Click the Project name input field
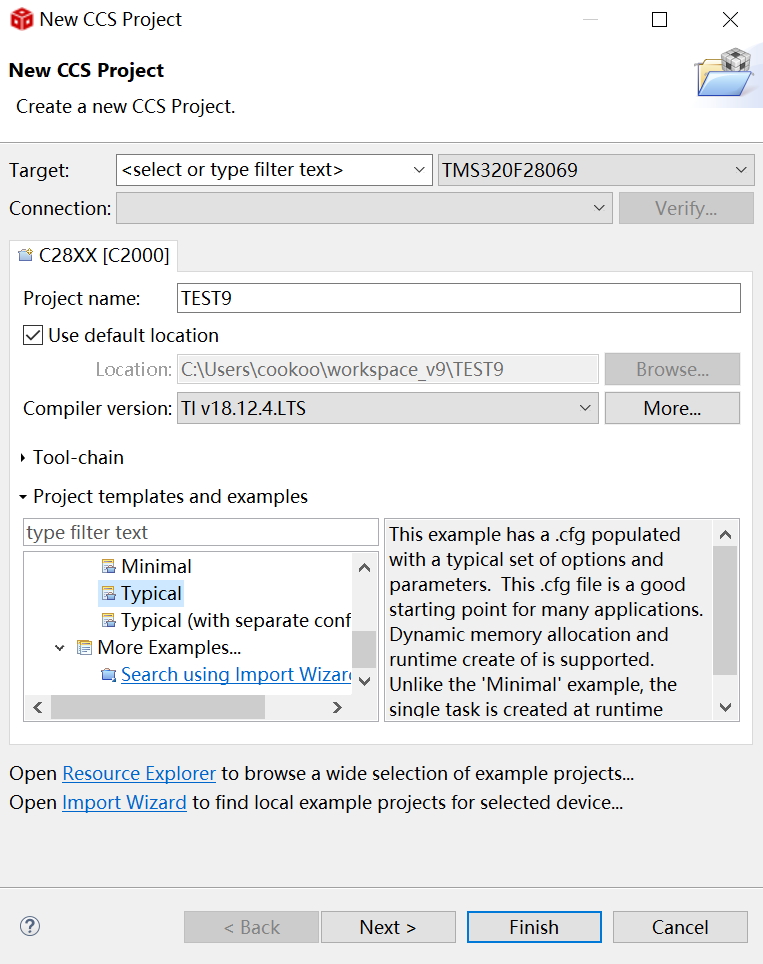763x964 pixels. pos(458,298)
